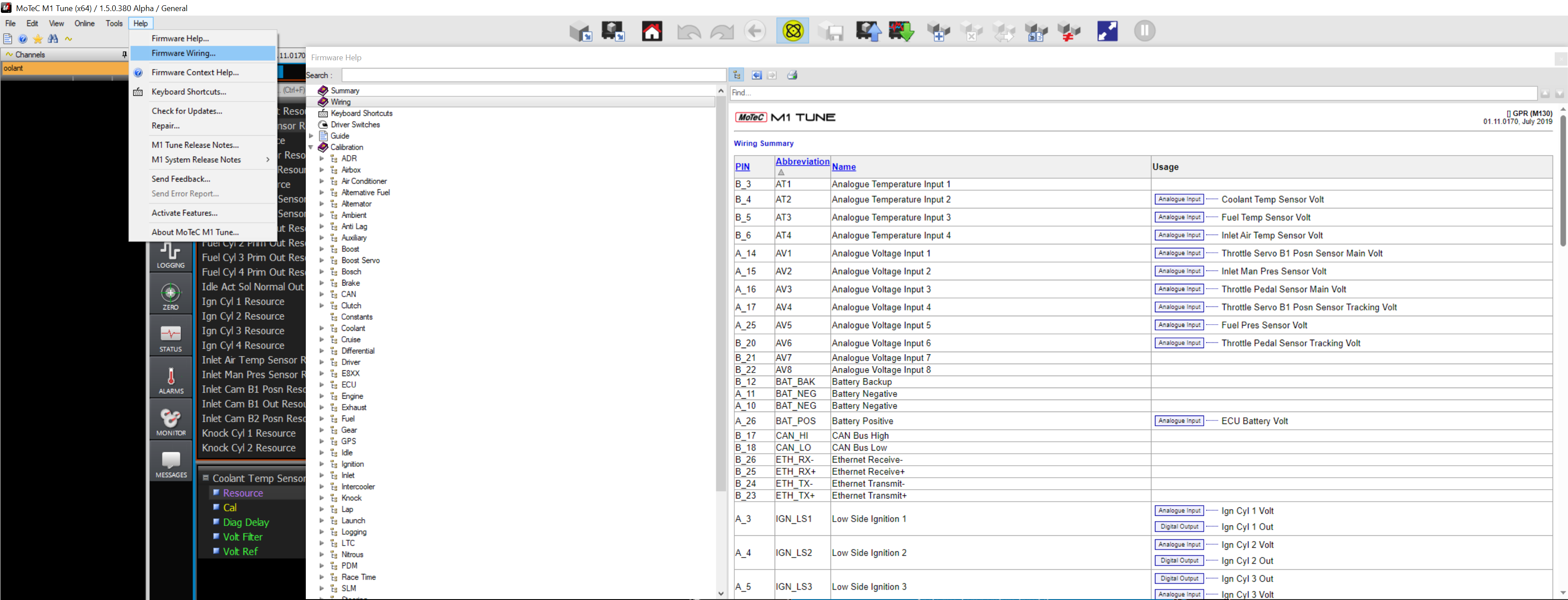Select Firmware Wiring from Help menu

pyautogui.click(x=183, y=53)
